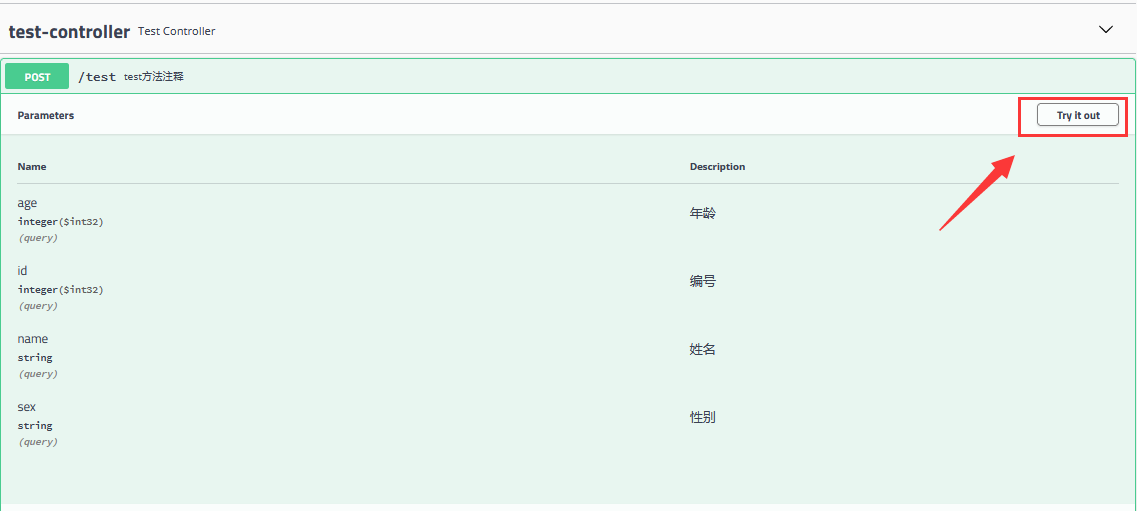Image resolution: width=1137 pixels, height=511 pixels.
Task: Select the 'id' parameter name
Action: point(22,270)
